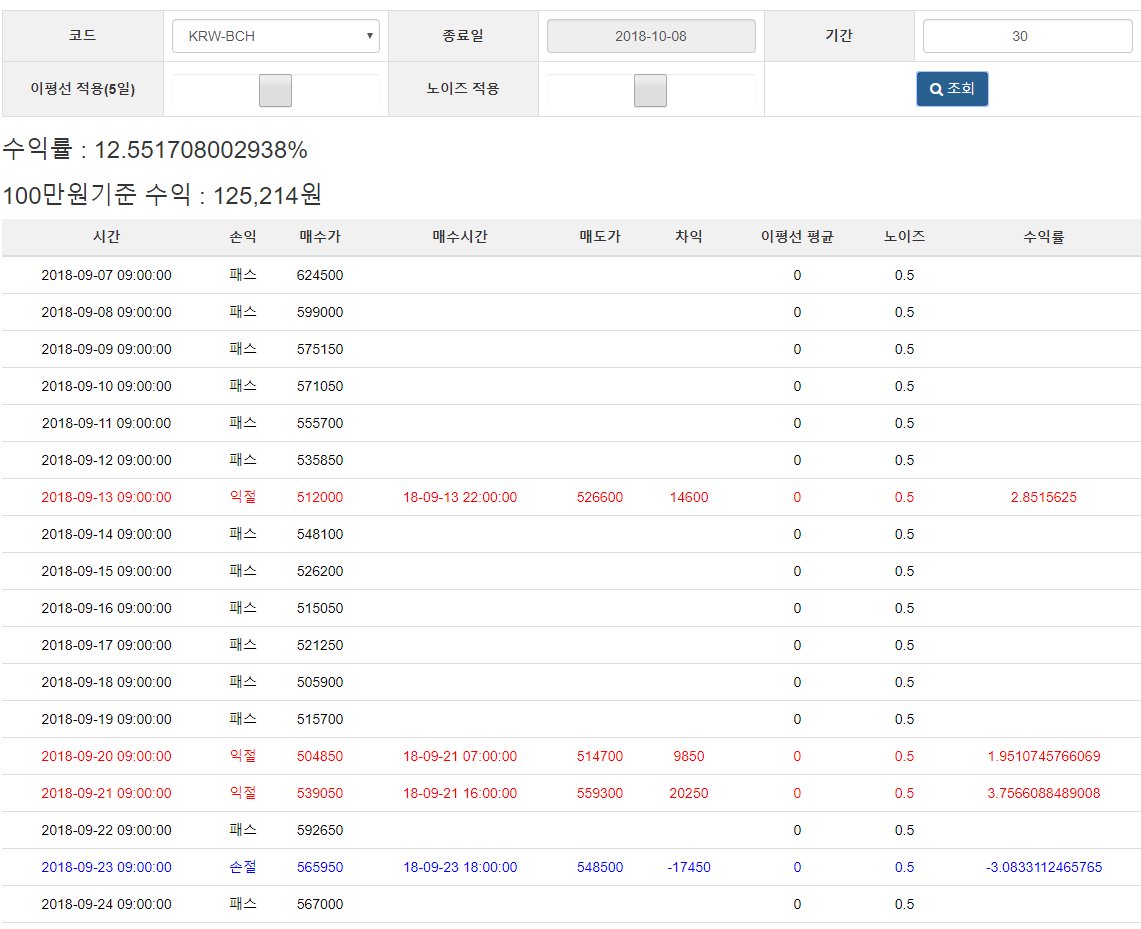Select the 2018-09-15 09:00:00 time cell
This screenshot has height=929, width=1141.
(106, 571)
